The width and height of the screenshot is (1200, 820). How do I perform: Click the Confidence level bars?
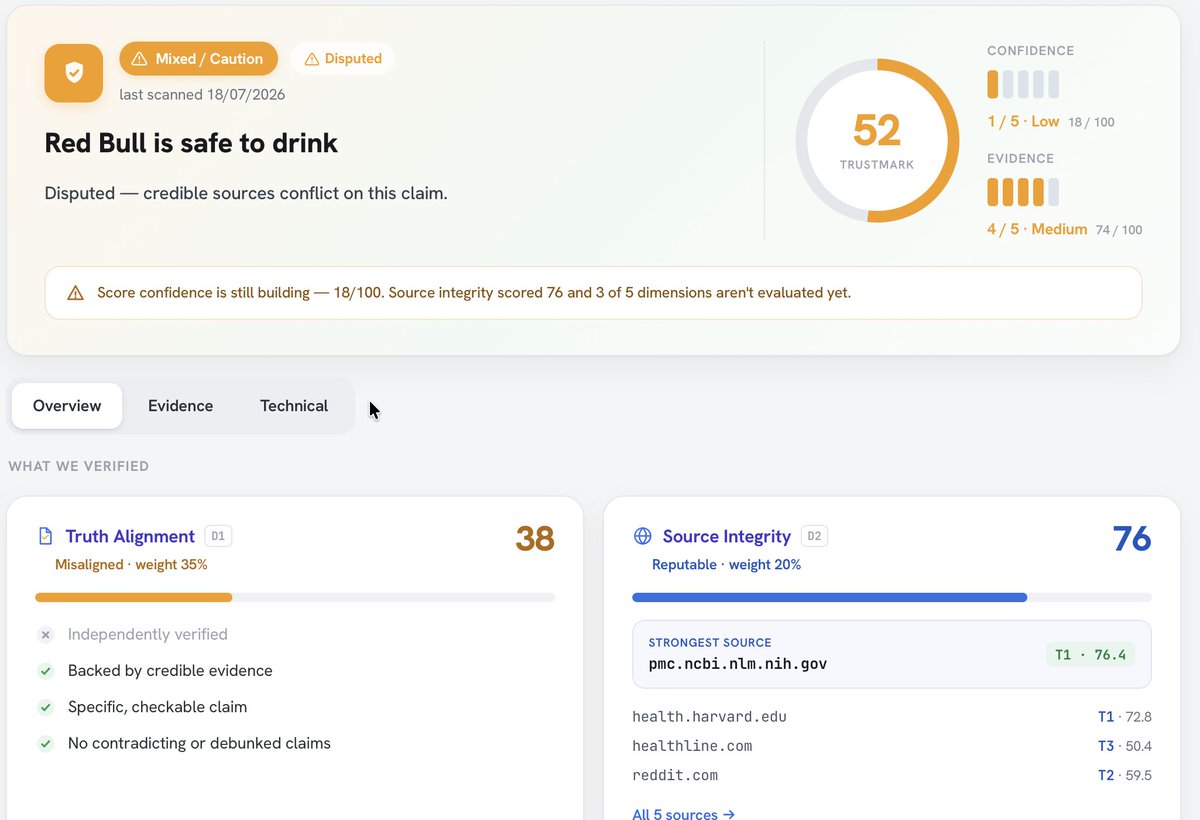tap(1023, 84)
